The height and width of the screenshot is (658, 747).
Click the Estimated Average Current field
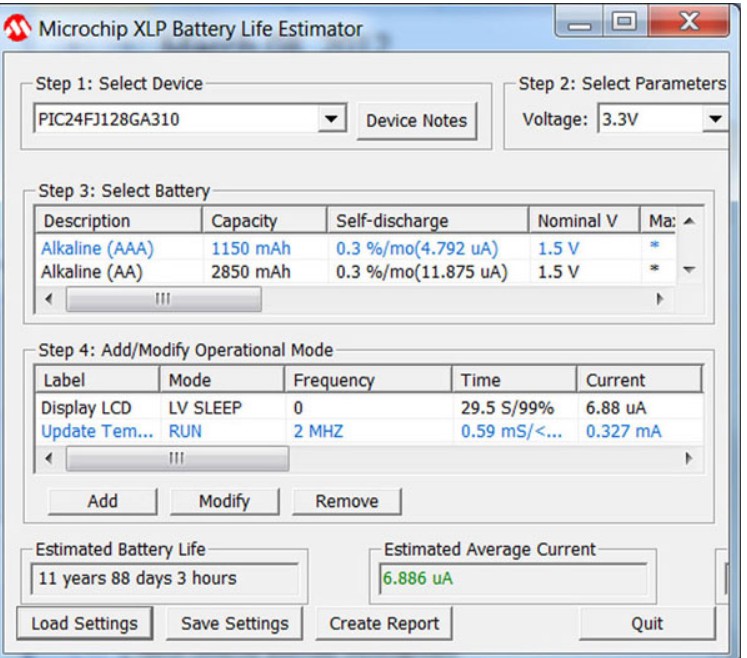click(513, 578)
